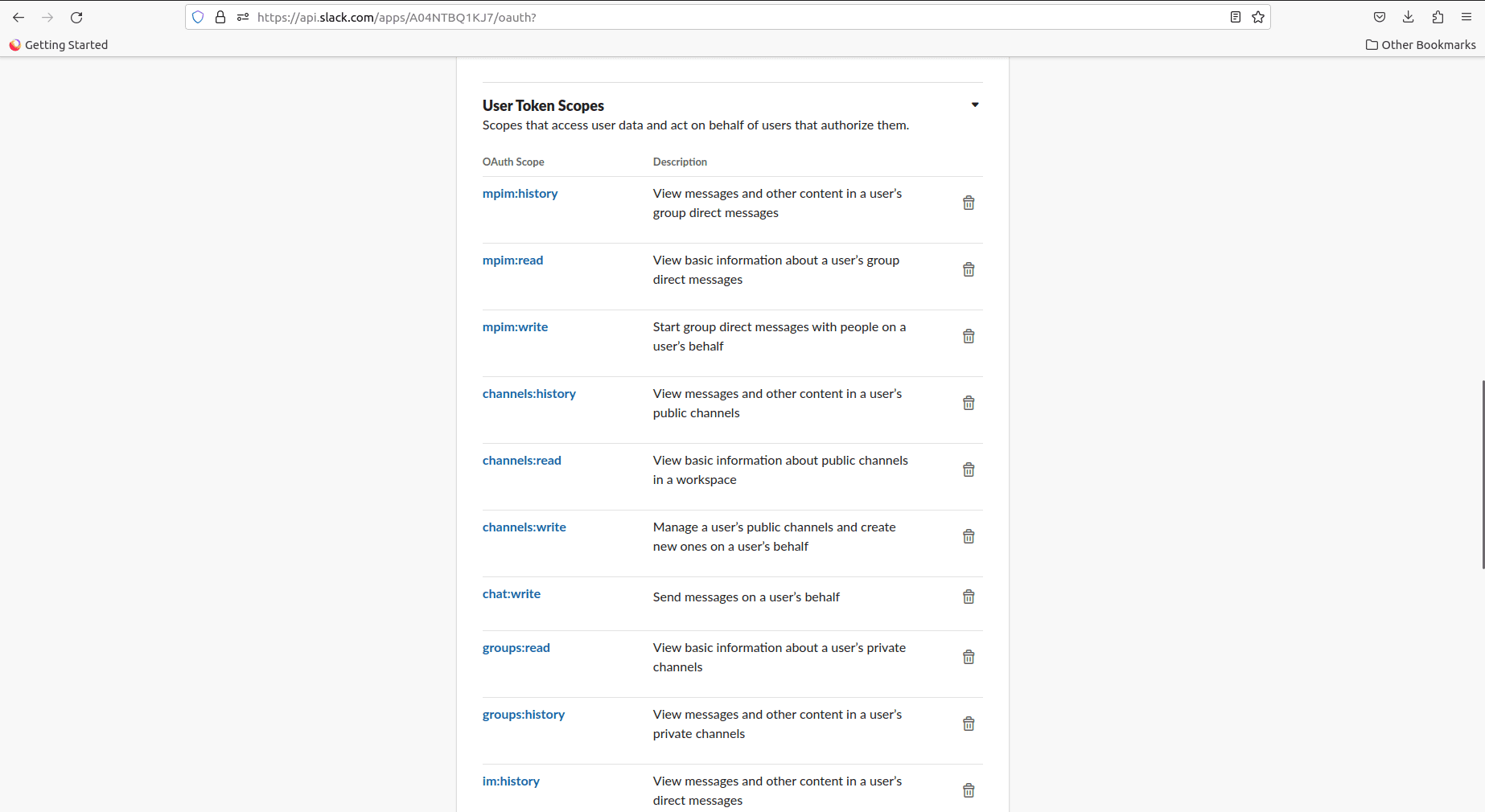The height and width of the screenshot is (812, 1485).
Task: Open the downloads panel
Action: tap(1408, 17)
